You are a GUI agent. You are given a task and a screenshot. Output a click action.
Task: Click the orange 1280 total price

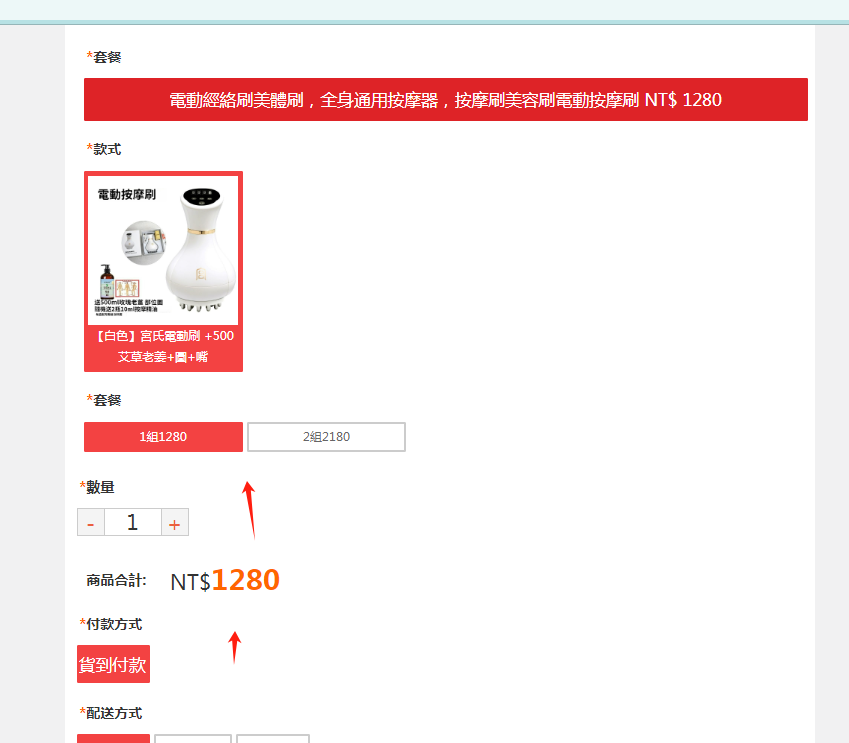246,580
